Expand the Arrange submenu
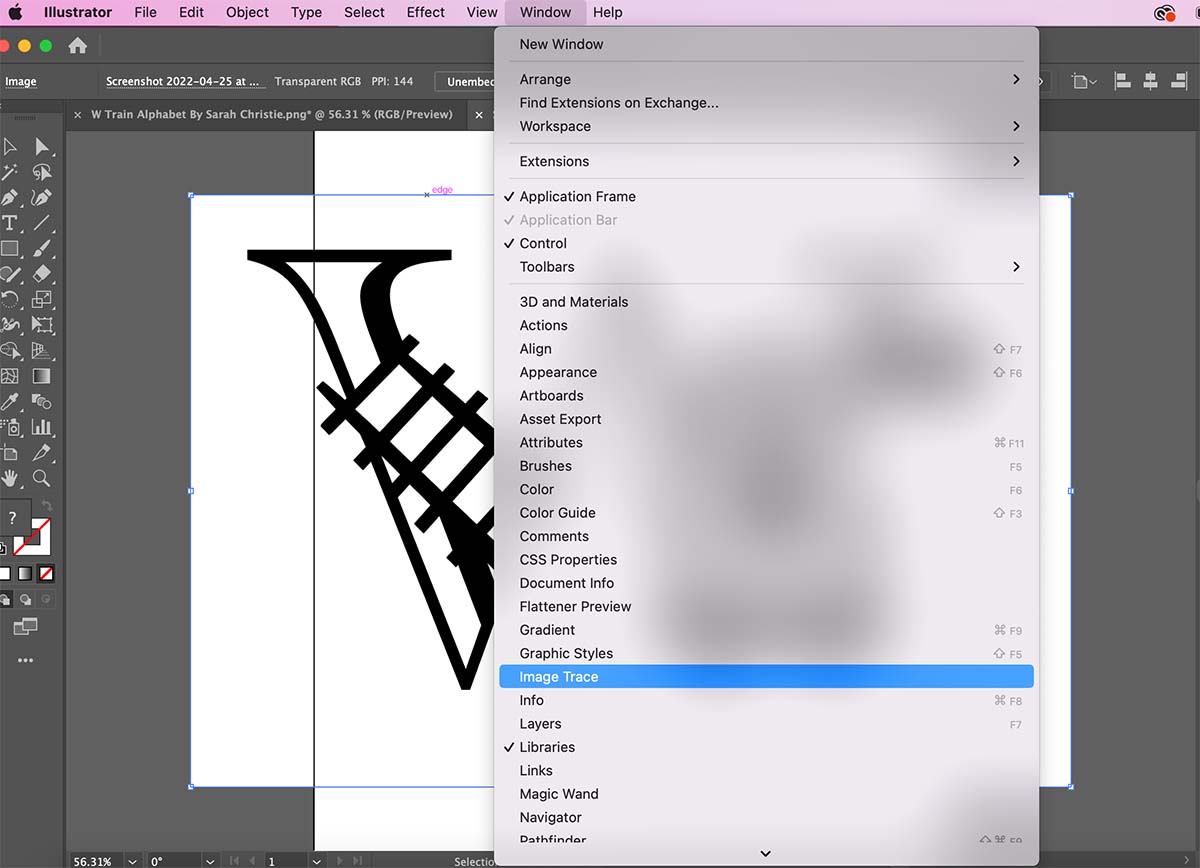The width and height of the screenshot is (1200, 868). (x=768, y=79)
